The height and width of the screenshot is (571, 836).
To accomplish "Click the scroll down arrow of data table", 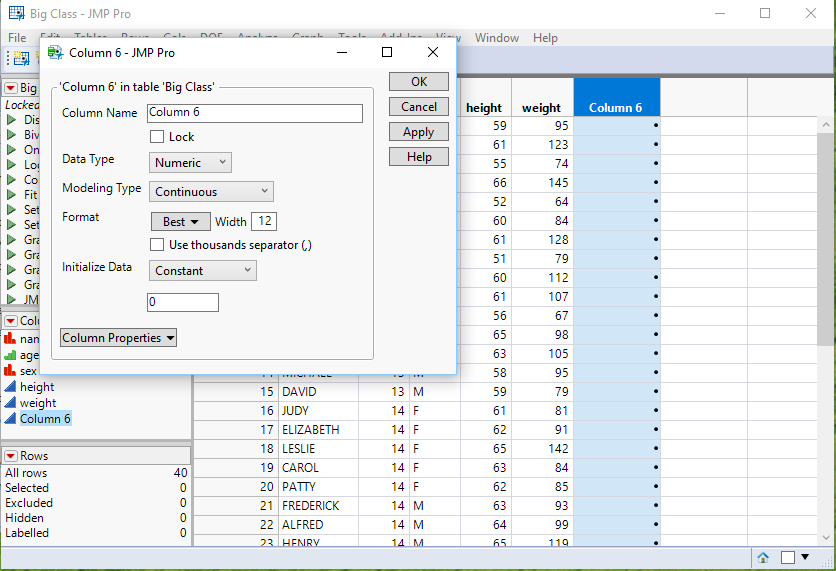I will click(x=826, y=537).
